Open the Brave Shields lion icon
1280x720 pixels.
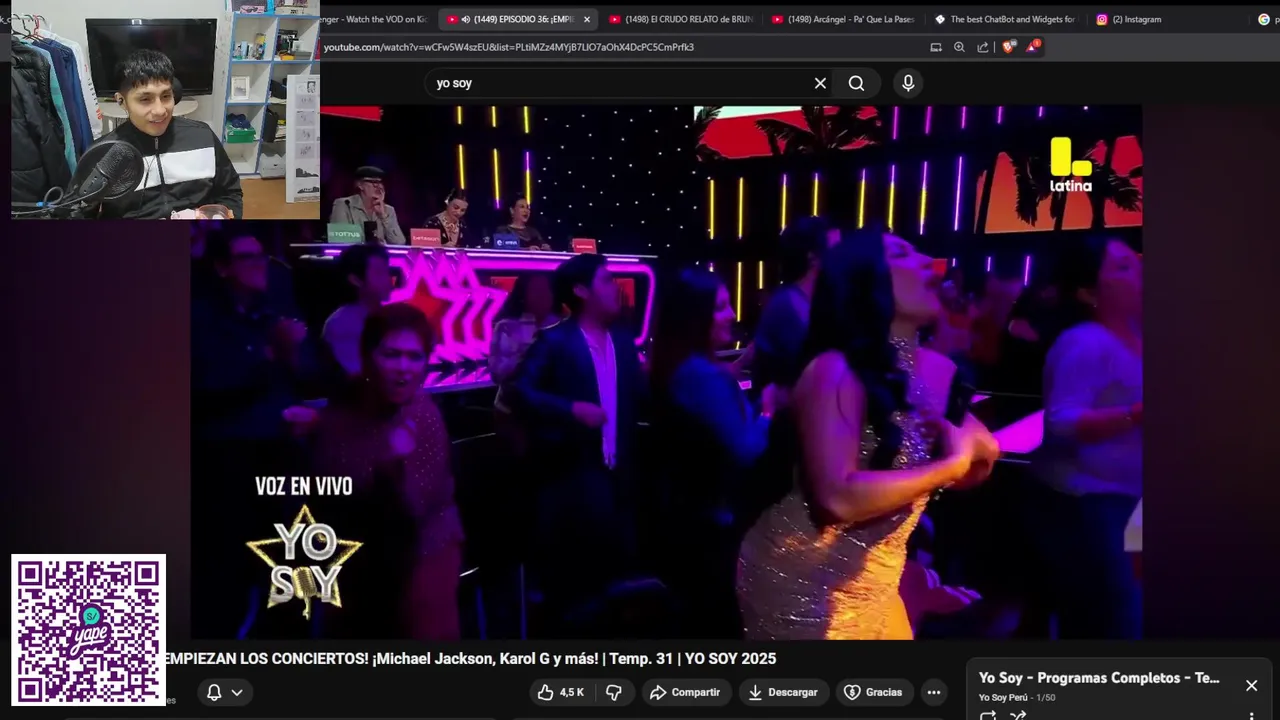1008,47
